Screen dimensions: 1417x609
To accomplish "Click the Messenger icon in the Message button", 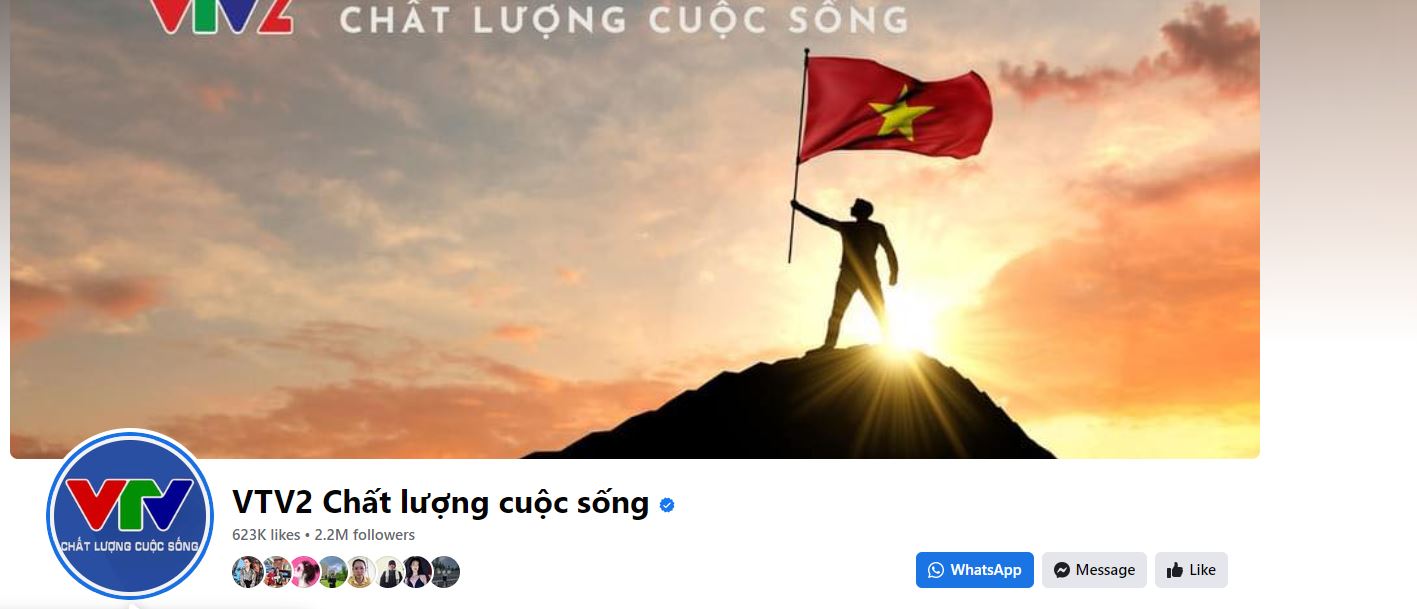I will tap(1062, 570).
